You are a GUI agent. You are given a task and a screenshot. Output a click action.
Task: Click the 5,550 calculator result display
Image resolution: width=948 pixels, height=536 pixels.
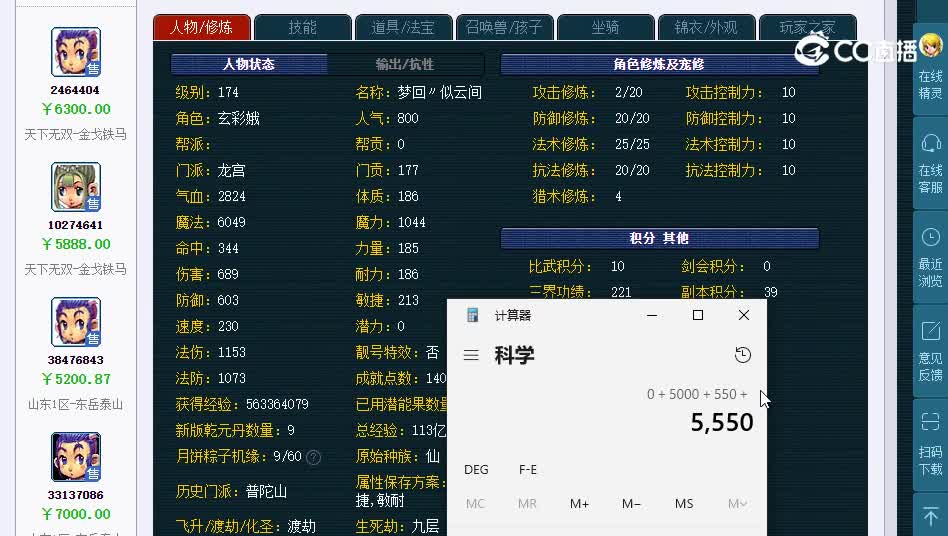(x=722, y=422)
